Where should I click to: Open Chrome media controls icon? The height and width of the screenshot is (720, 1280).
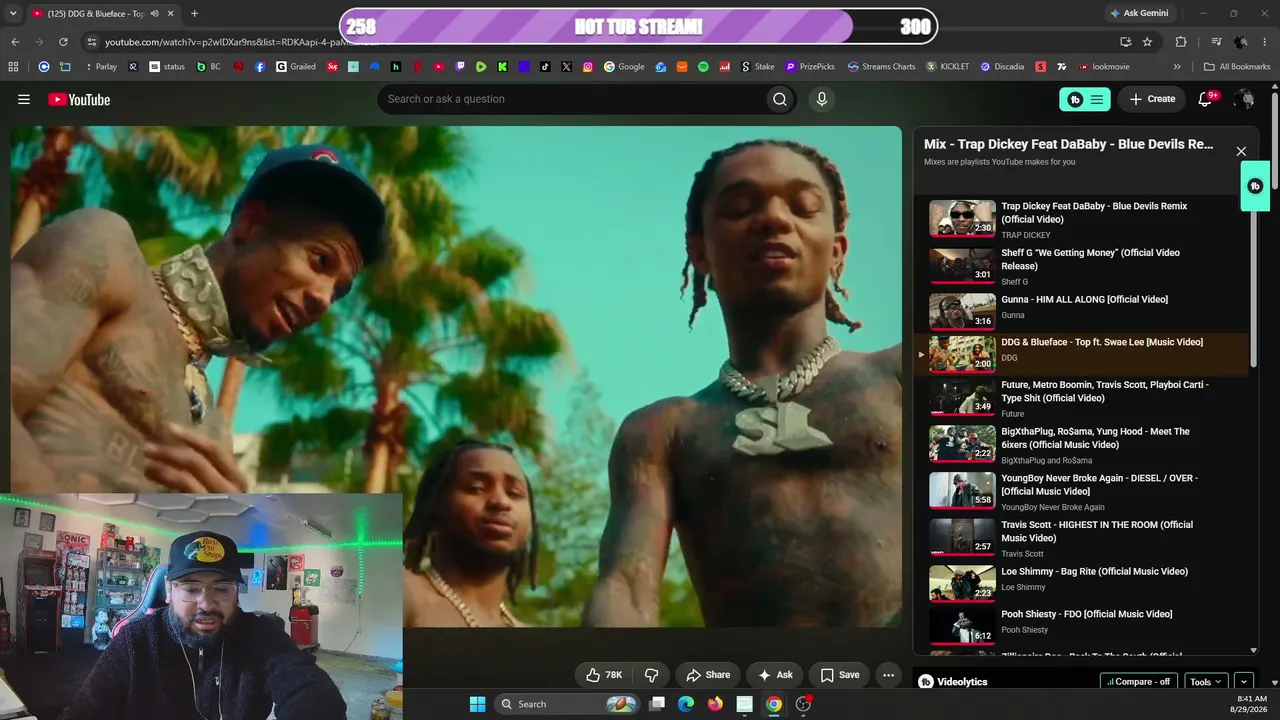point(1217,42)
